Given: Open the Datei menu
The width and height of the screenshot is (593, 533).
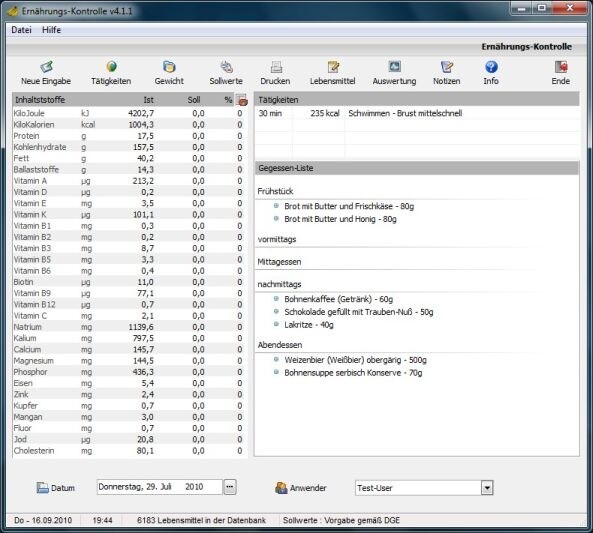Looking at the screenshot, I should pos(21,30).
